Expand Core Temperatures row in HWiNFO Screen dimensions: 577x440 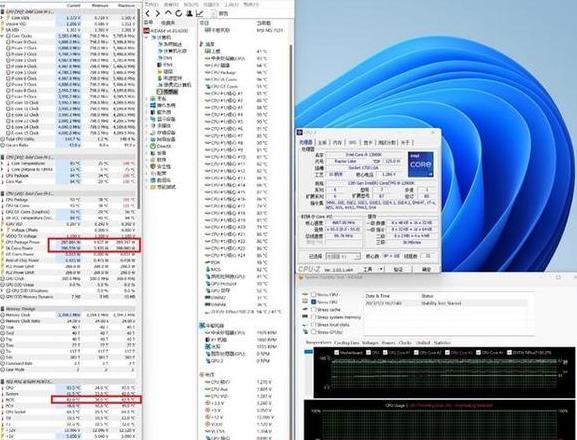coord(3,163)
